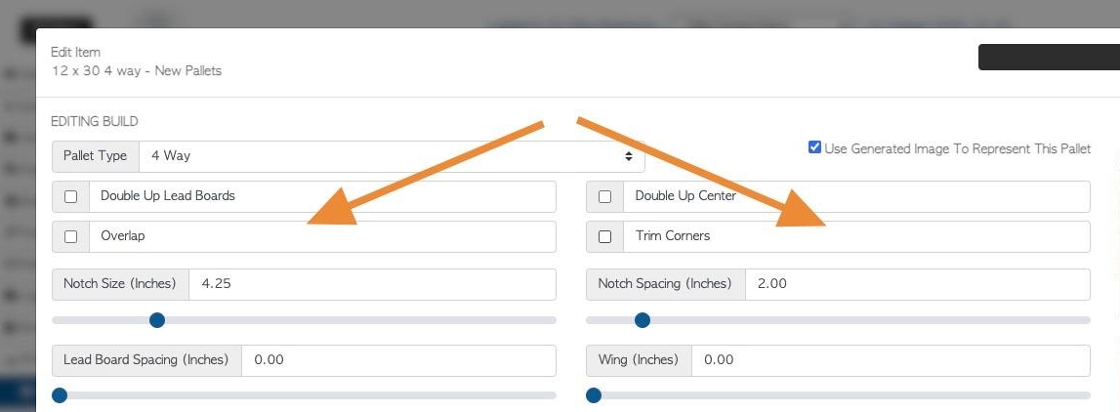Image resolution: width=1120 pixels, height=412 pixels.
Task: Click the Notch Size slider track
Action: [304, 320]
